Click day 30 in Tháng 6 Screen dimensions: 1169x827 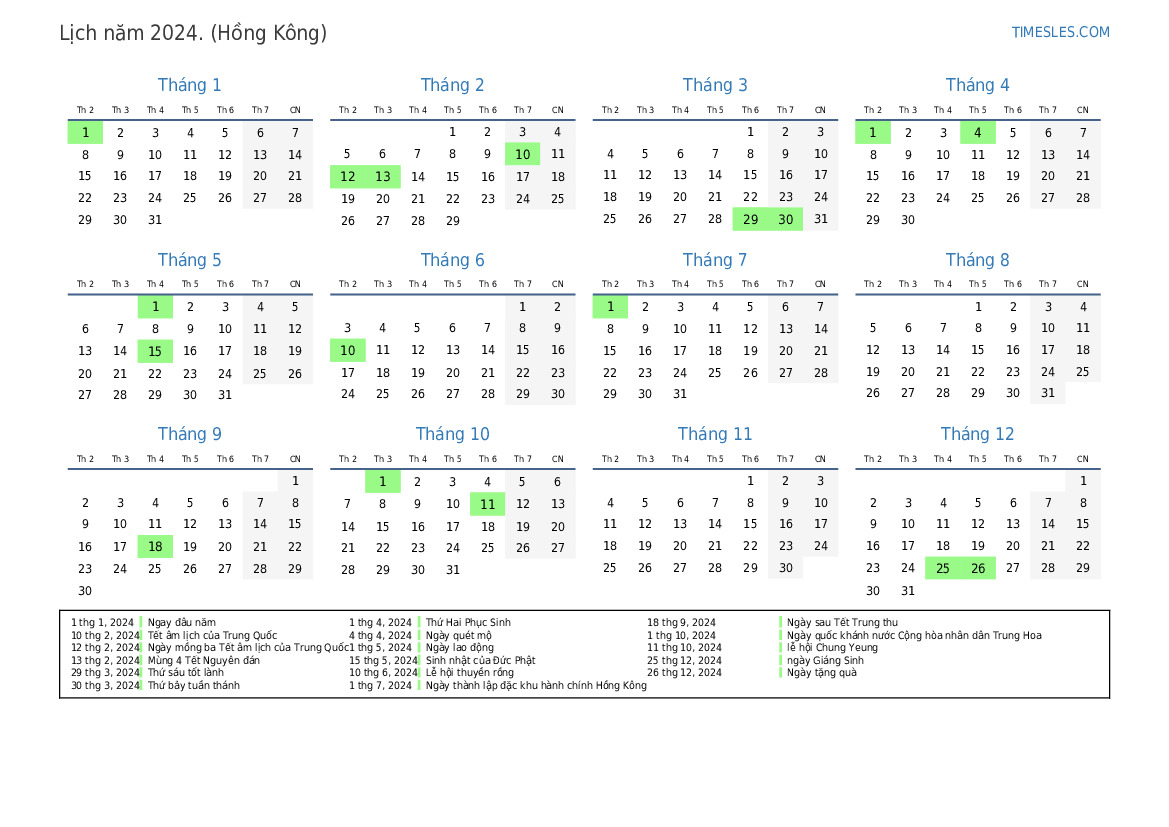(x=558, y=394)
